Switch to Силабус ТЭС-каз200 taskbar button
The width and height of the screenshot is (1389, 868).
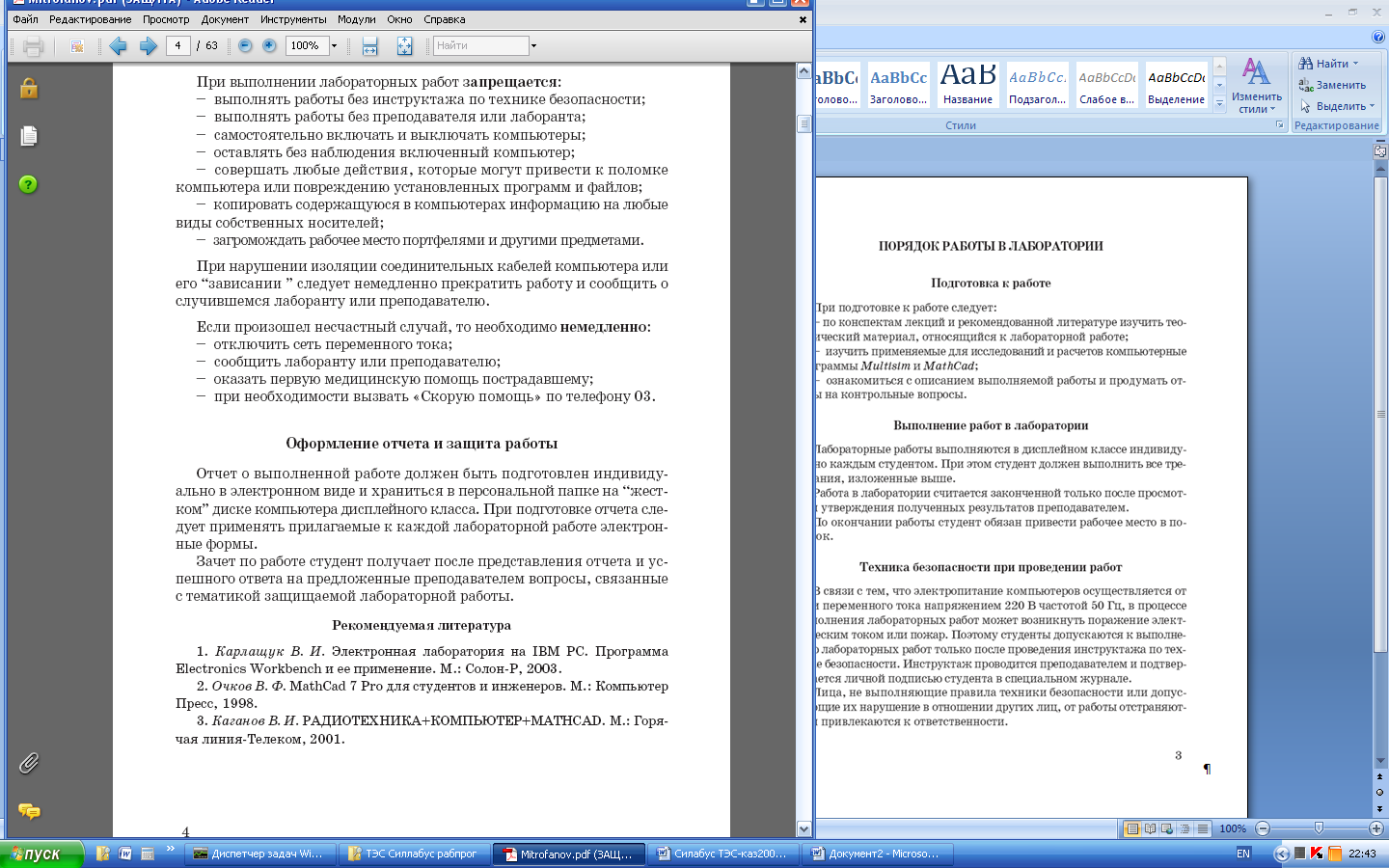click(x=724, y=854)
